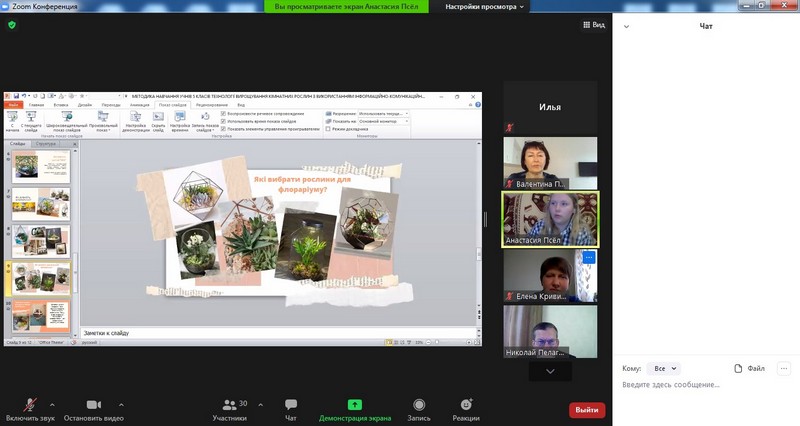Screen dimensions: 800x426
Task: Toggle Показать элементы управления проигрывателем checkbox
Action: 223,129
